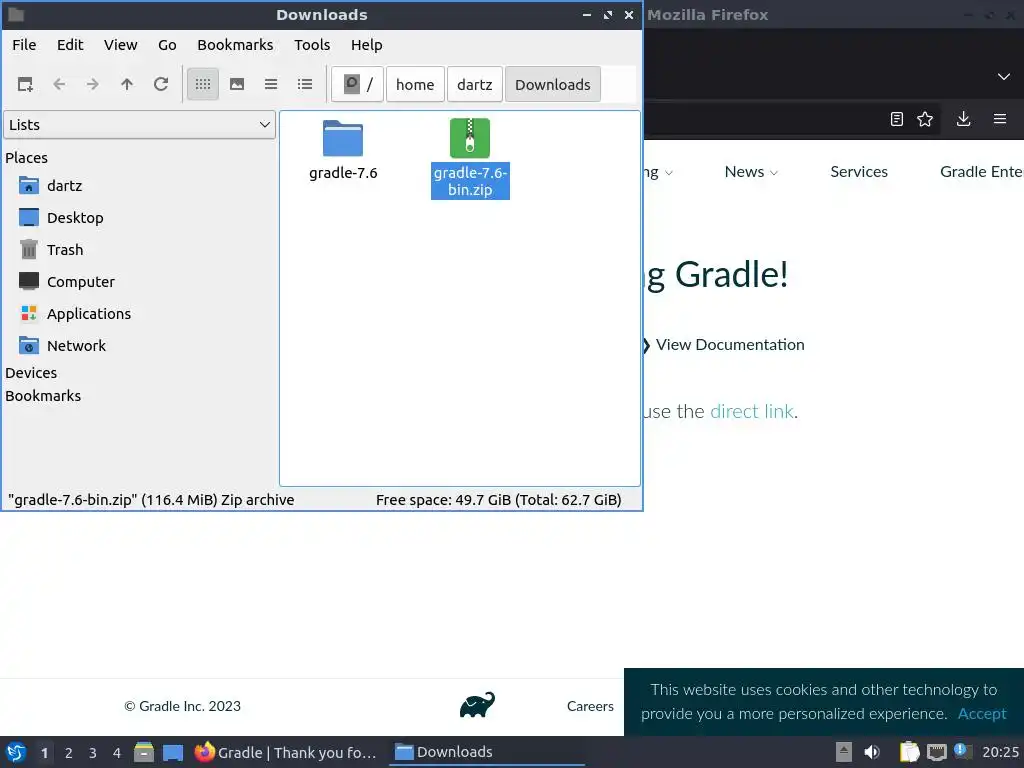Screen dimensions: 1024x768
Task: Click the direct link hyperlink
Action: [x=752, y=411]
